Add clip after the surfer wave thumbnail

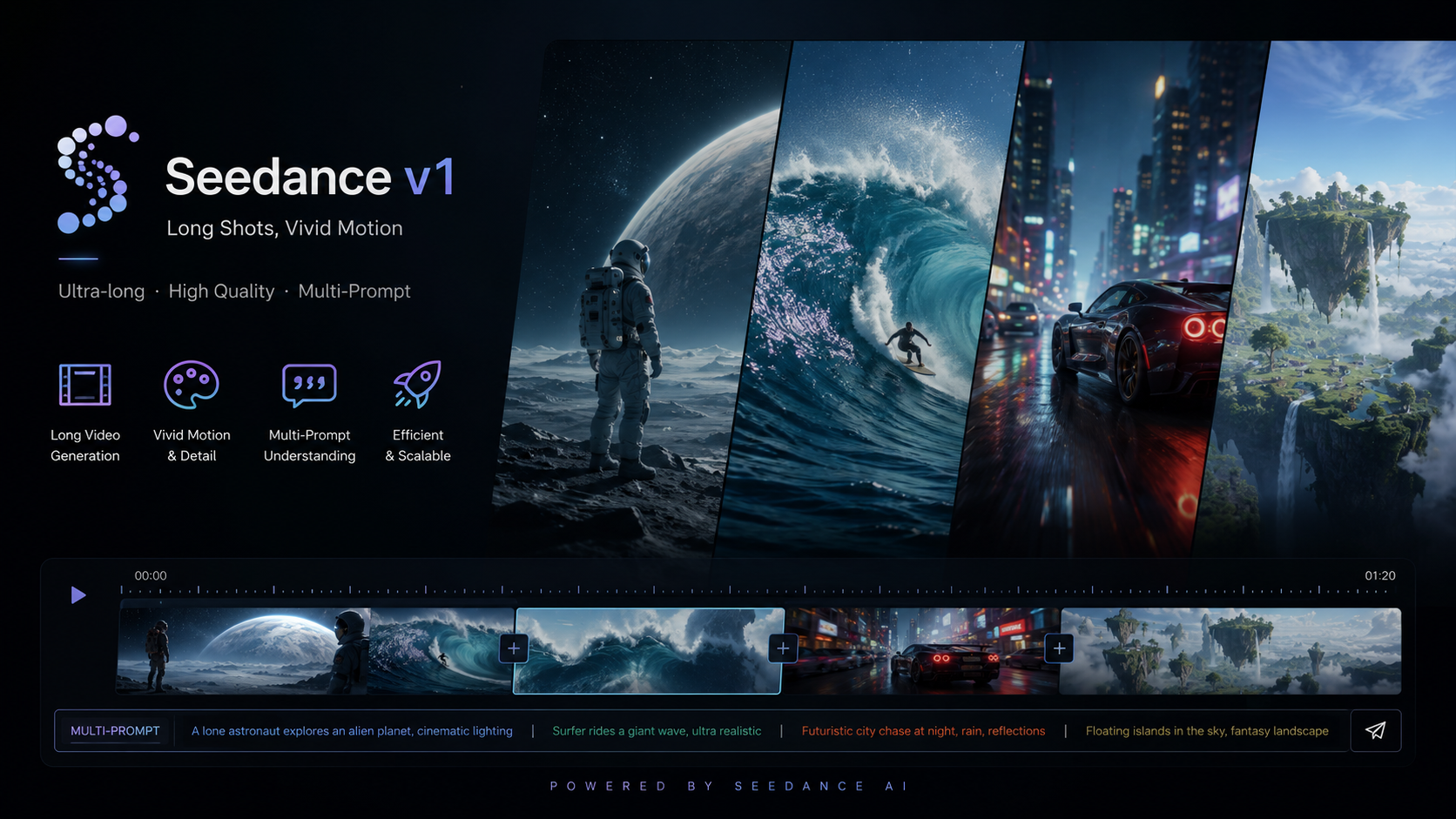click(514, 648)
